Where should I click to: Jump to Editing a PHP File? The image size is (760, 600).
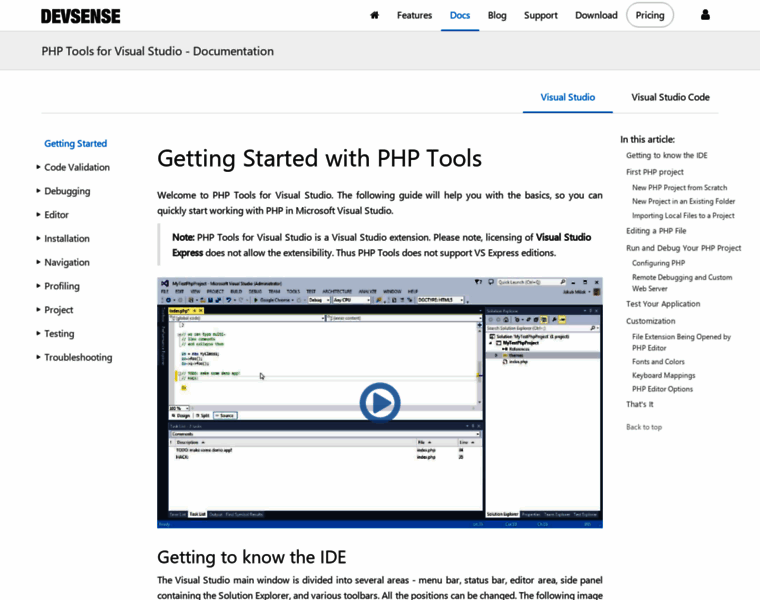click(x=656, y=231)
